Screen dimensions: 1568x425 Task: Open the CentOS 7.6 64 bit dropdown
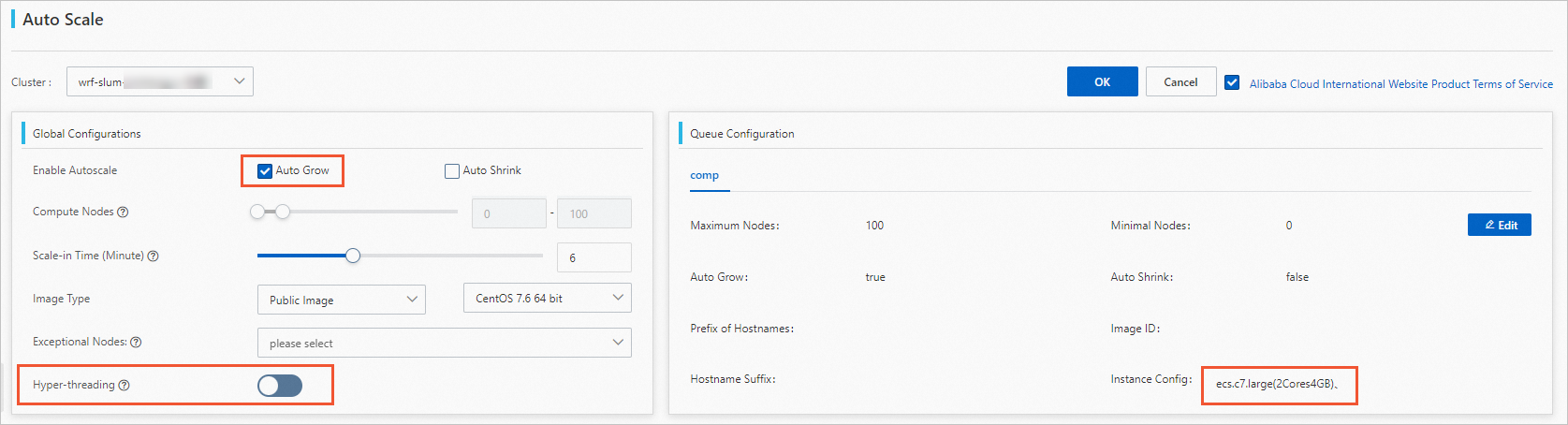tap(547, 299)
